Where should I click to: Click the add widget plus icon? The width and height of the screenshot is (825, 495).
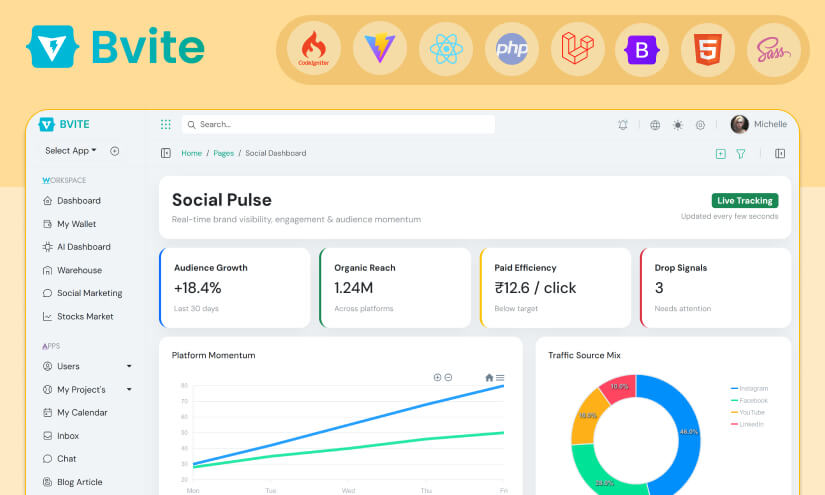tap(721, 154)
